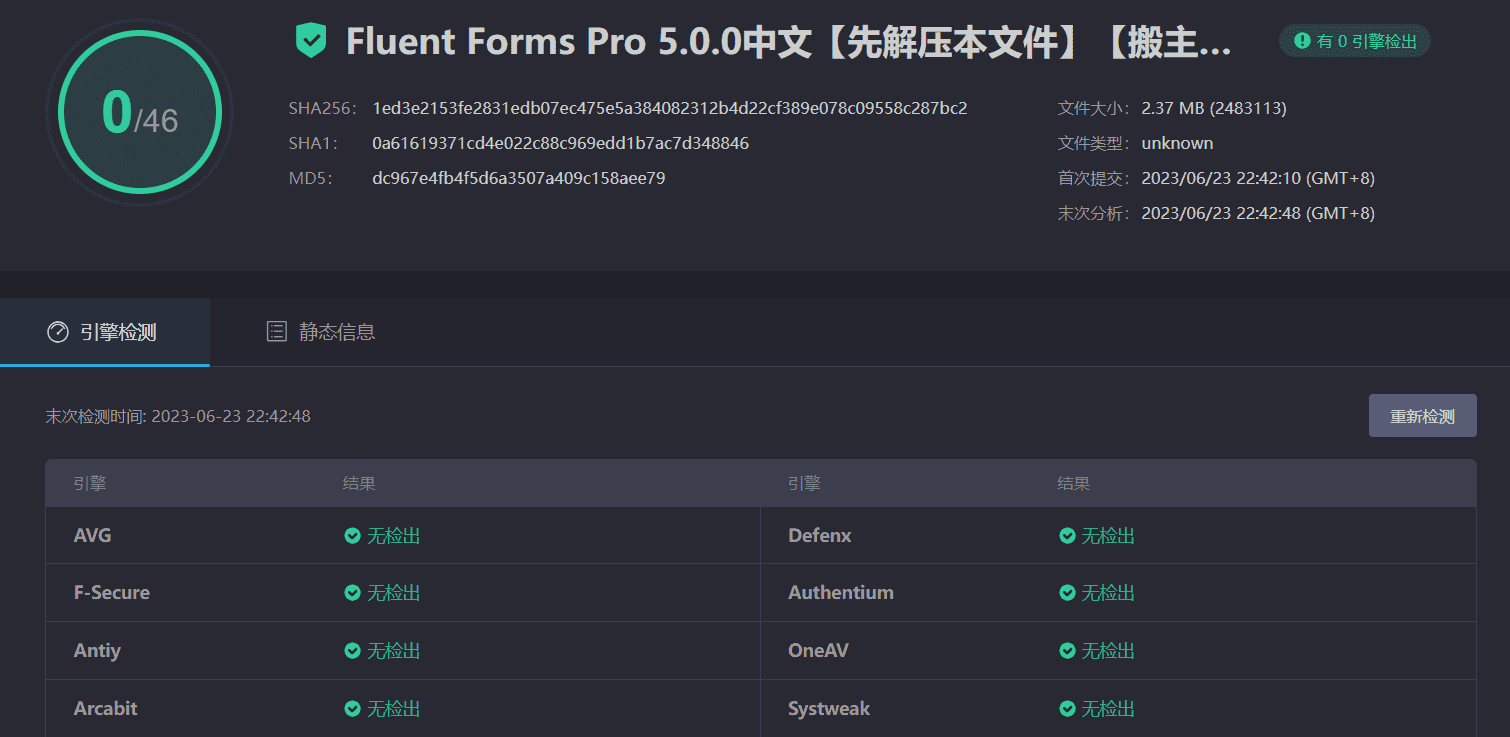Select the Defenx engine name
Screen dimensions: 1510x737
pos(820,536)
